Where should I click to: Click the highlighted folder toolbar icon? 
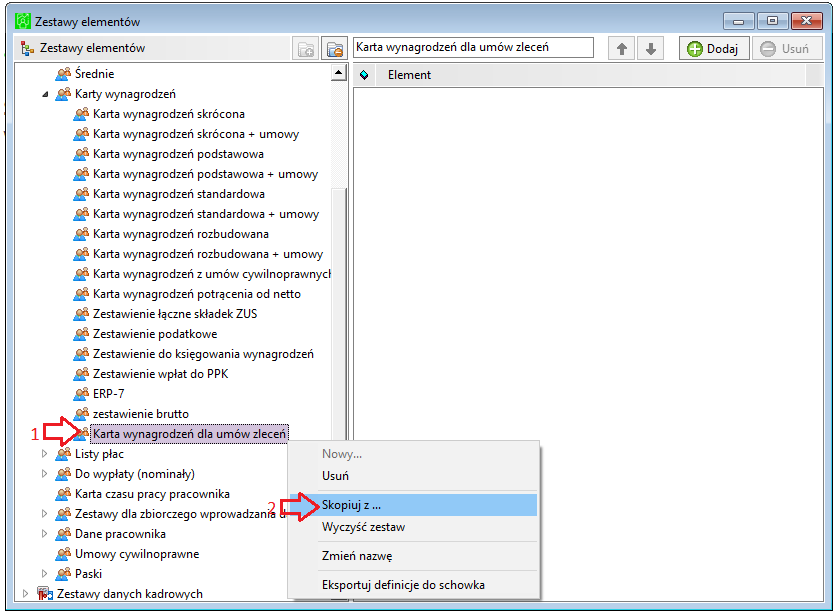point(335,49)
